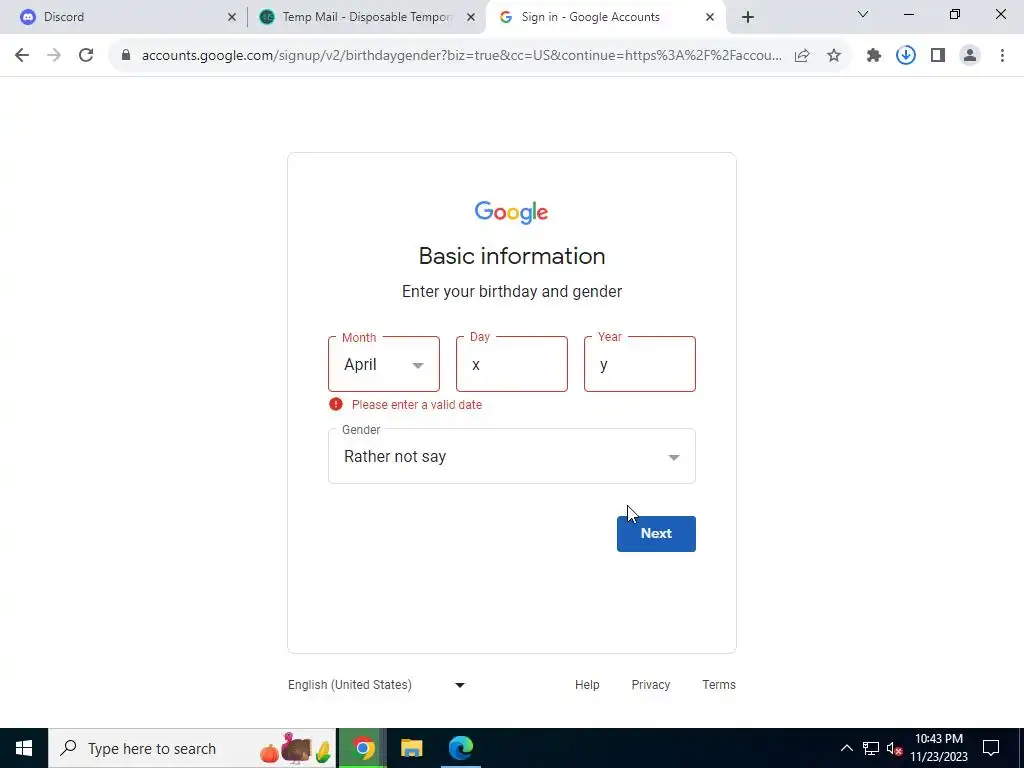Viewport: 1024px width, 768px height.
Task: Open the network status tray icon
Action: pos(871,748)
